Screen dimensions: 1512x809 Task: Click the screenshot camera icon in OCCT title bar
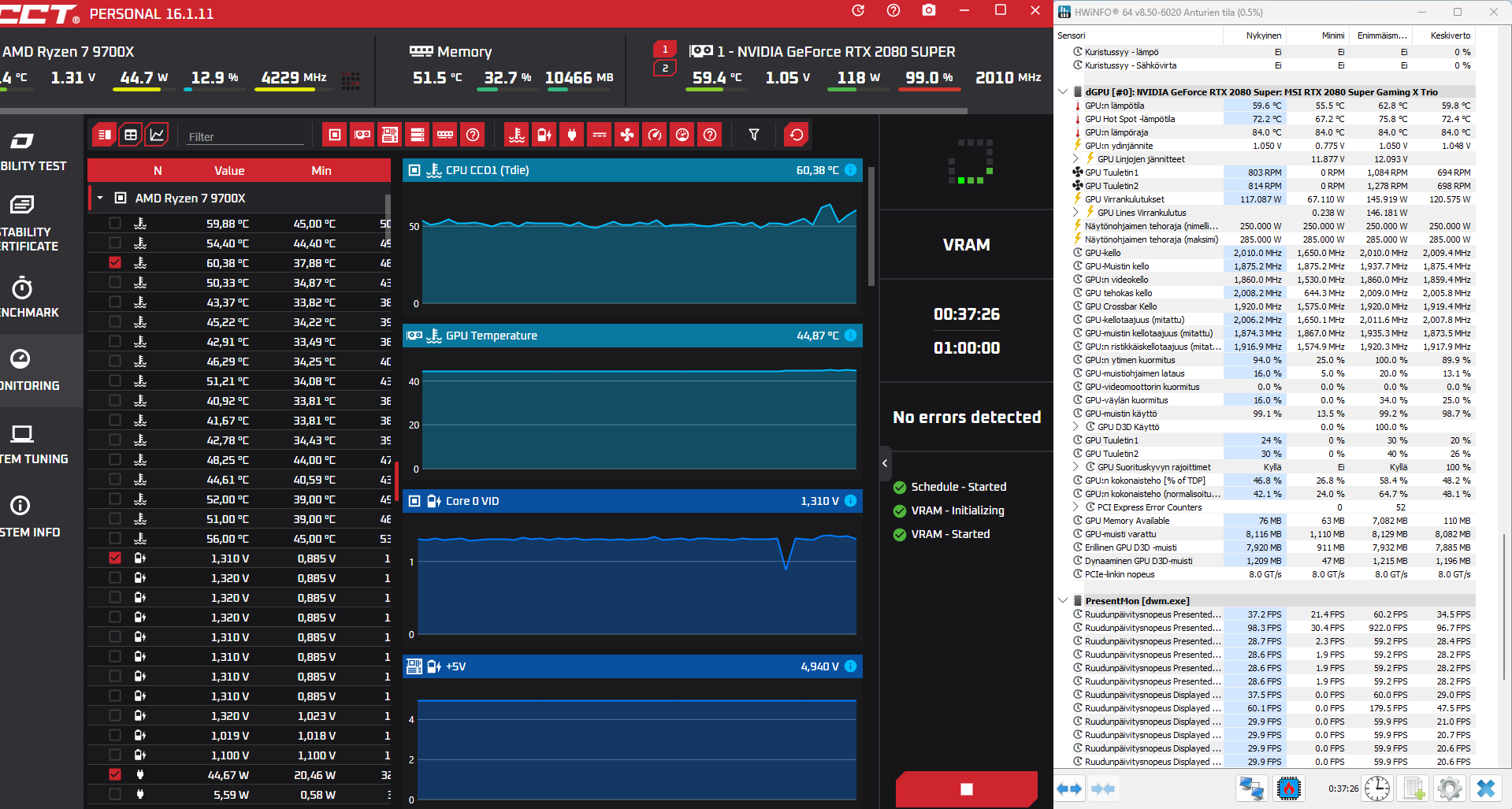929,10
